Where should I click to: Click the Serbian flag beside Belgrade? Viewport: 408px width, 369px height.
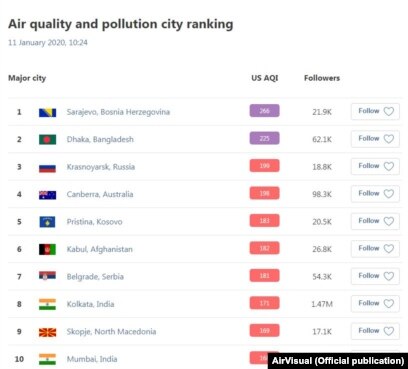(47, 276)
